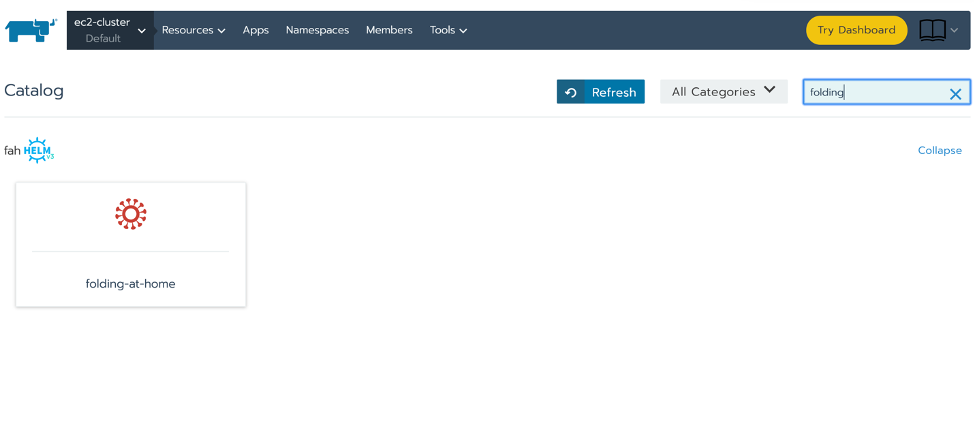This screenshot has width=974, height=427.
Task: Click the fah catalog name label
Action: pyautogui.click(x=12, y=151)
